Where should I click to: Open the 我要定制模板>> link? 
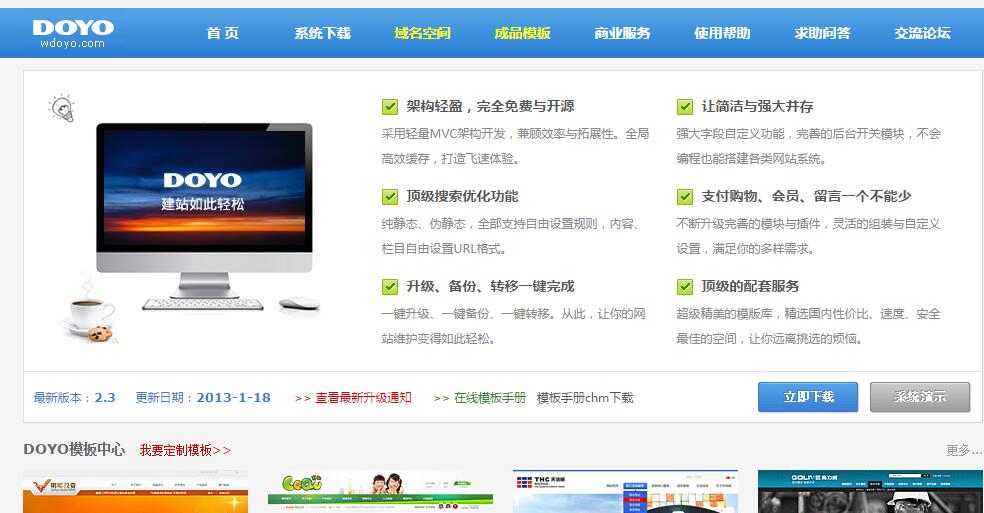pyautogui.click(x=185, y=450)
